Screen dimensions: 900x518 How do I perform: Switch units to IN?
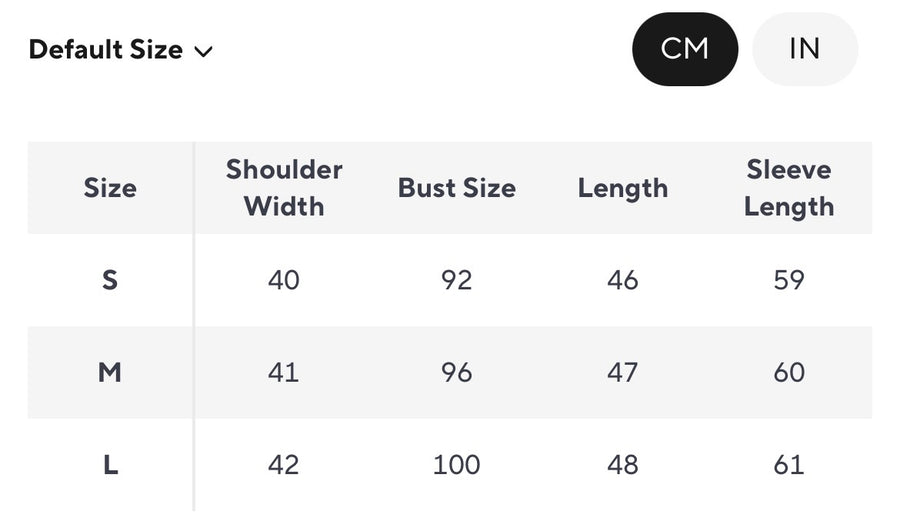pos(804,49)
